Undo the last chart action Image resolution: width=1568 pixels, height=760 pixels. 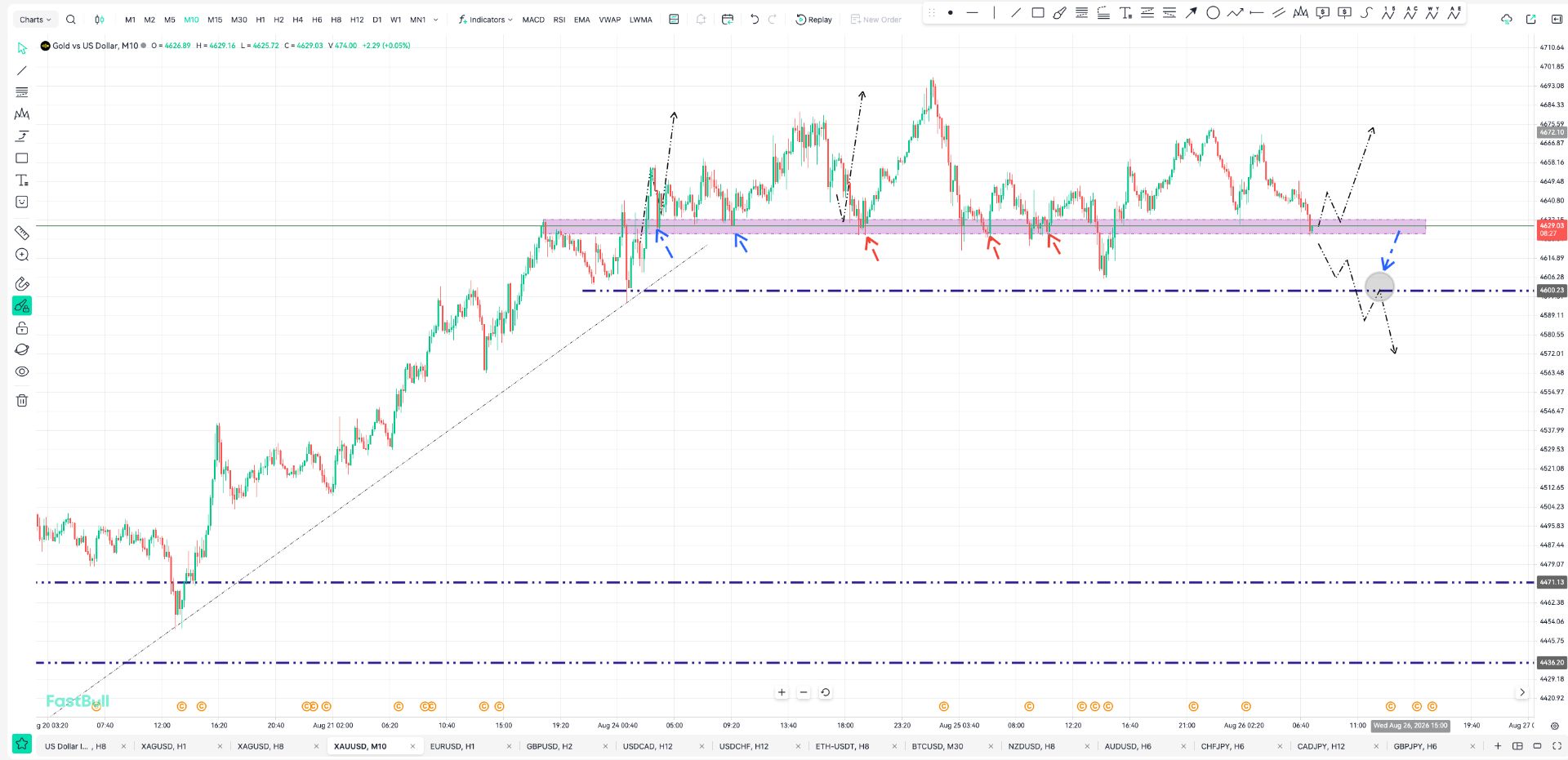point(754,20)
